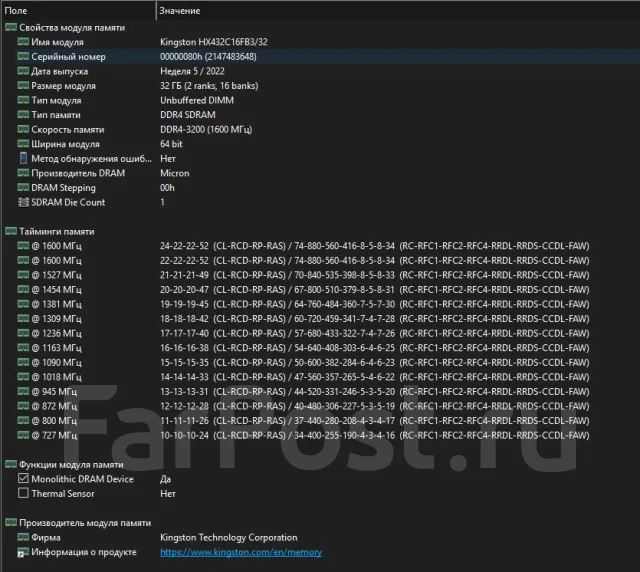Toggle the Thermal Sensor checkbox
This screenshot has width=640, height=572.
point(23,493)
